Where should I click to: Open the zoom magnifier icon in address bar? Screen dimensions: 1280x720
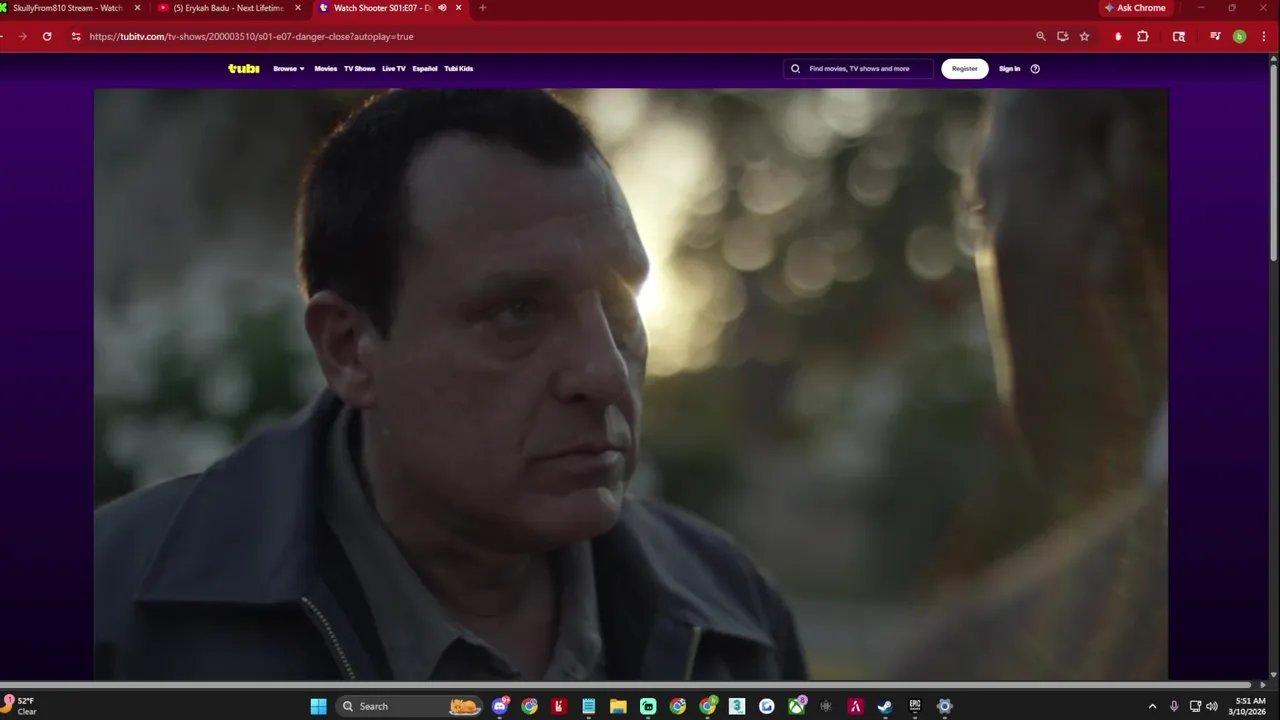[1041, 36]
